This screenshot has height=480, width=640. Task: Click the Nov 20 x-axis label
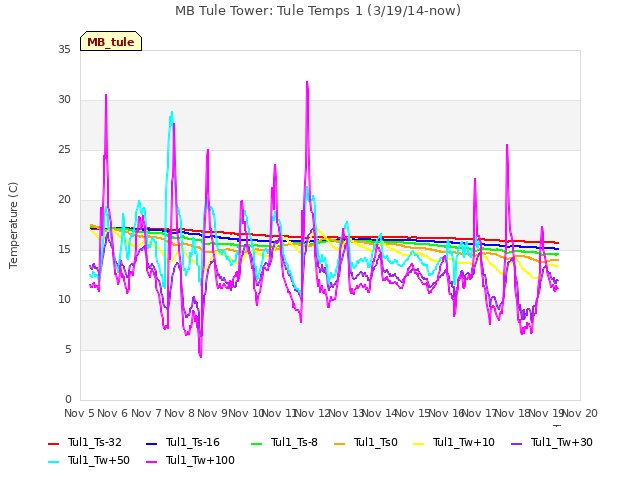[580, 413]
